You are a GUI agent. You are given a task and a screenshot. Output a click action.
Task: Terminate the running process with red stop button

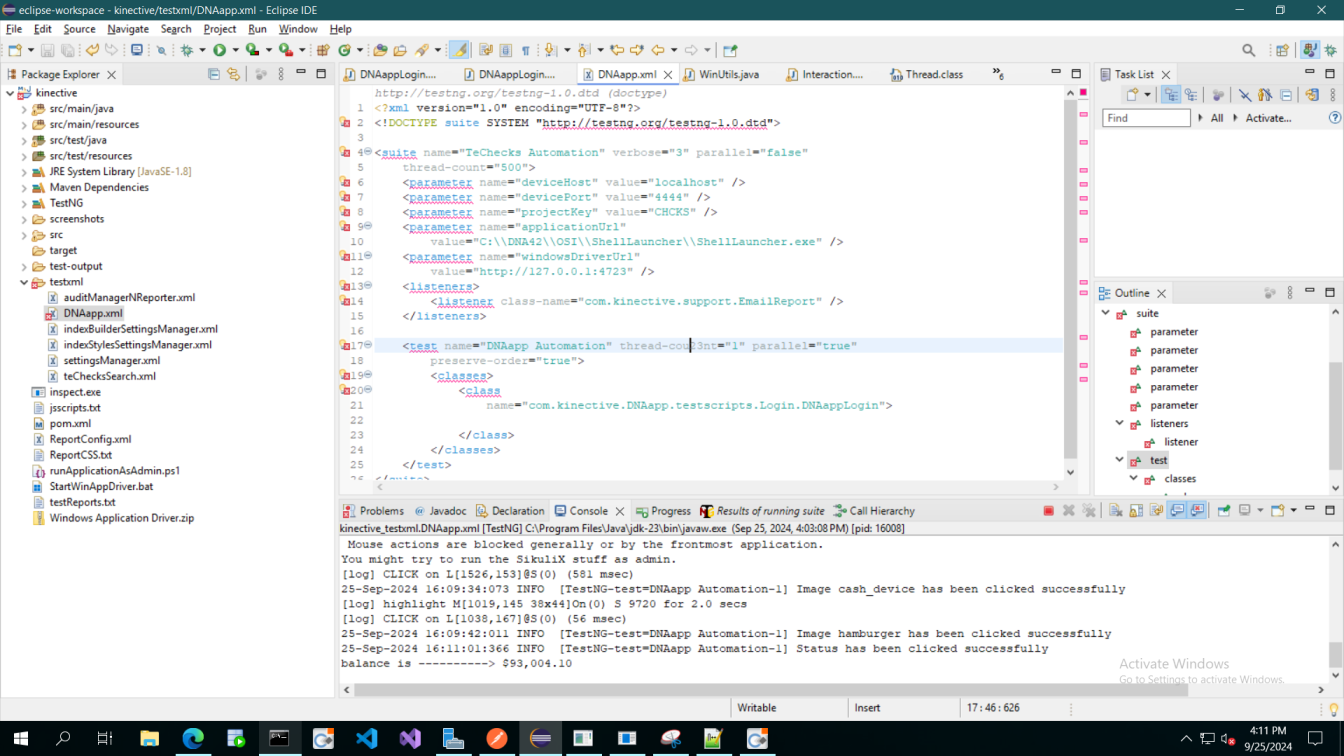(x=1048, y=511)
